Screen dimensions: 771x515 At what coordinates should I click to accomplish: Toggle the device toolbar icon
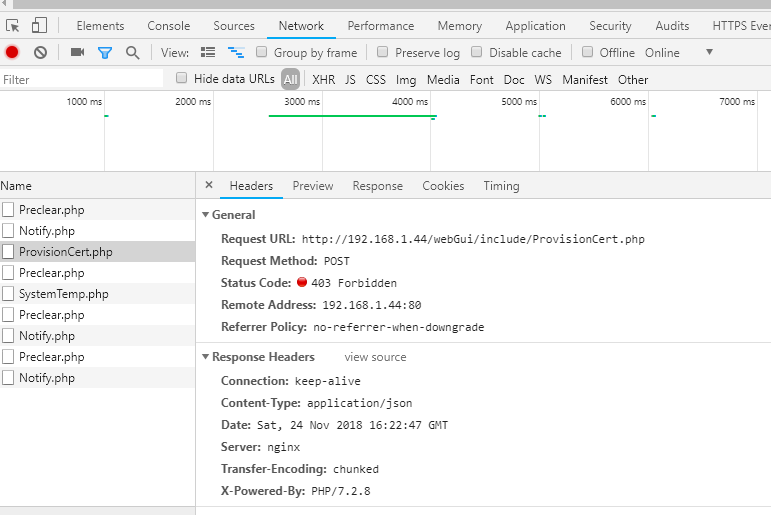pyautogui.click(x=39, y=26)
